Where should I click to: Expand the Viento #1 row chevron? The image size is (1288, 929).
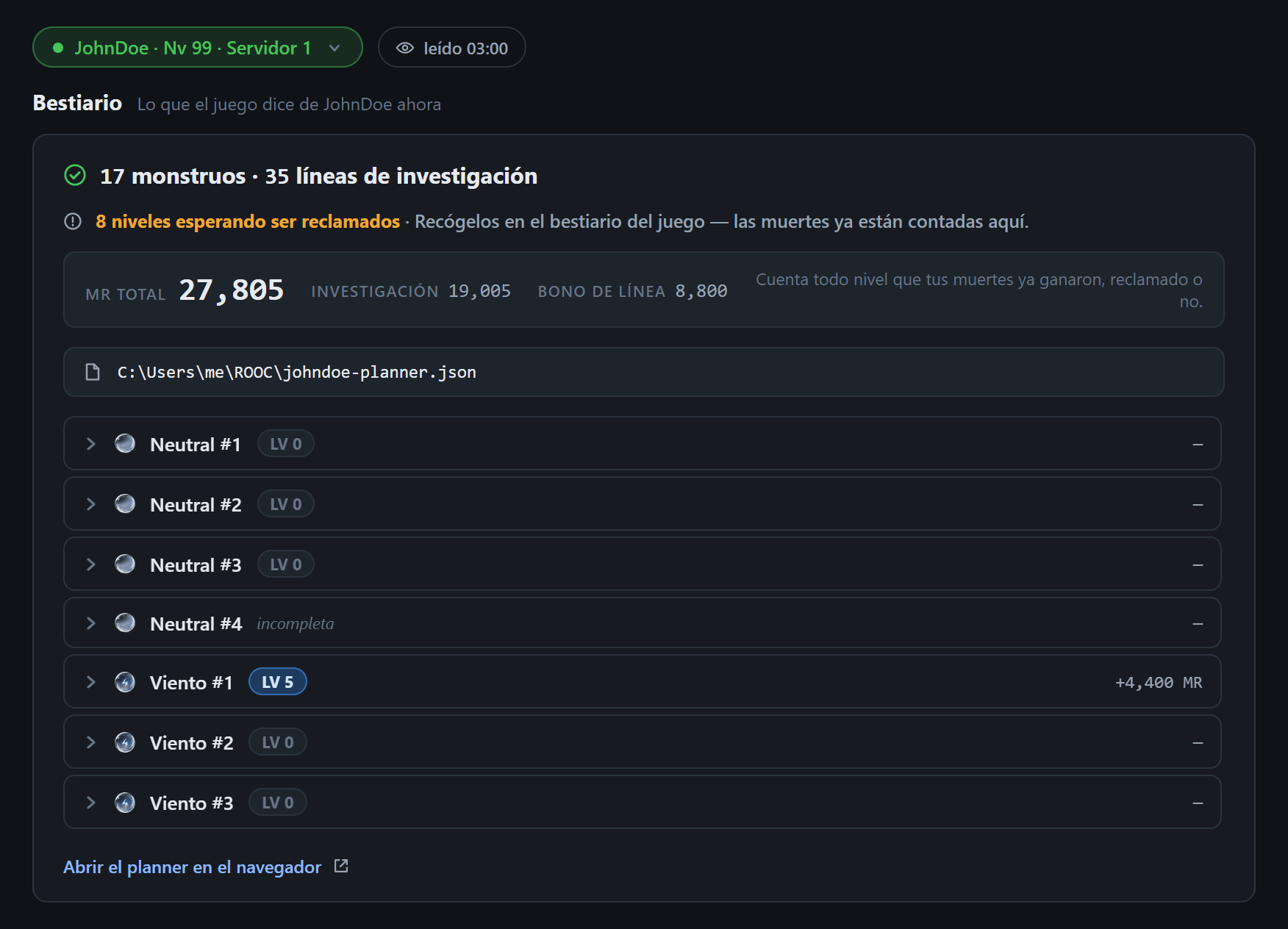(91, 682)
